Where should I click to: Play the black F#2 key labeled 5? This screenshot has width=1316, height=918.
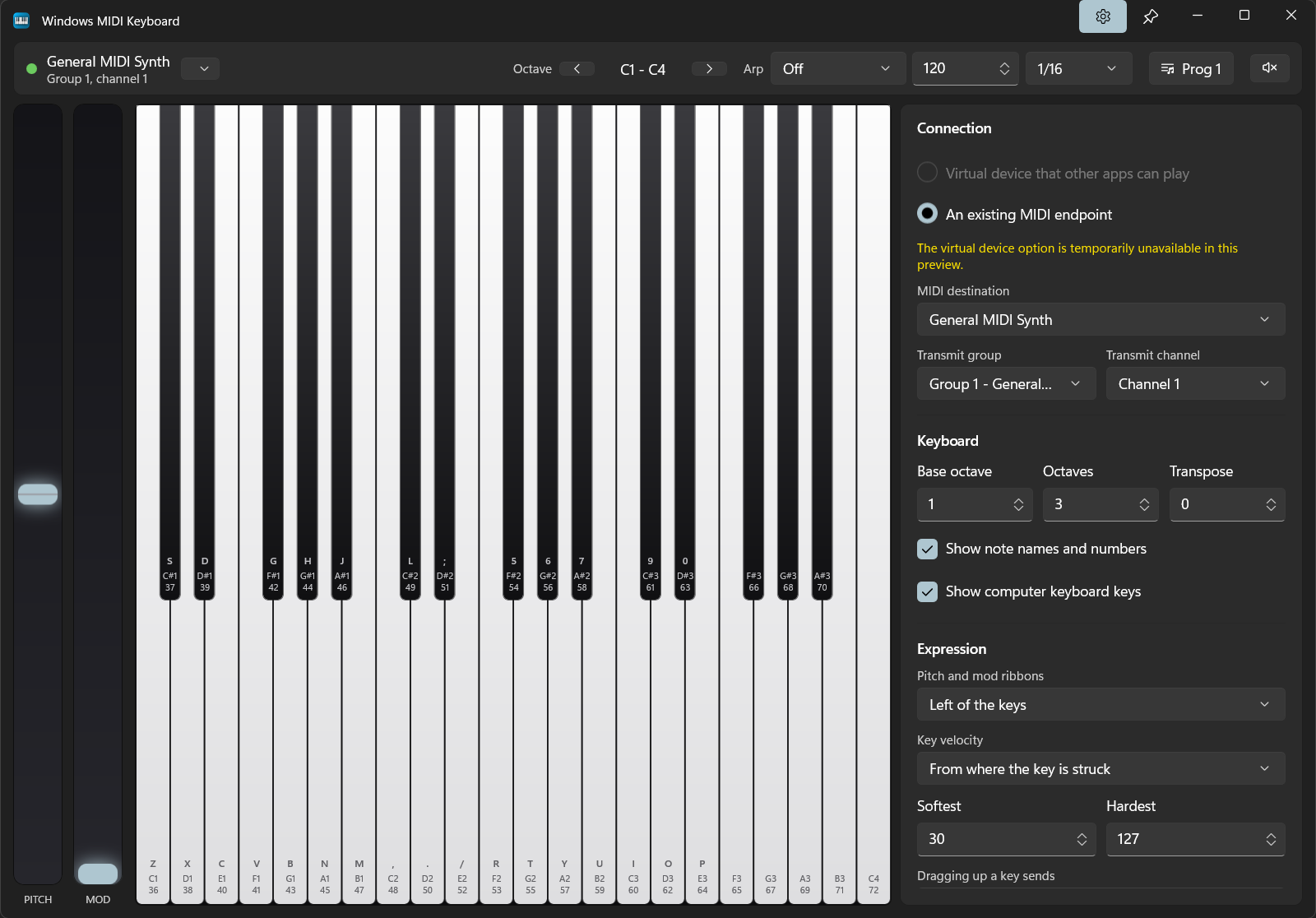pos(513,354)
